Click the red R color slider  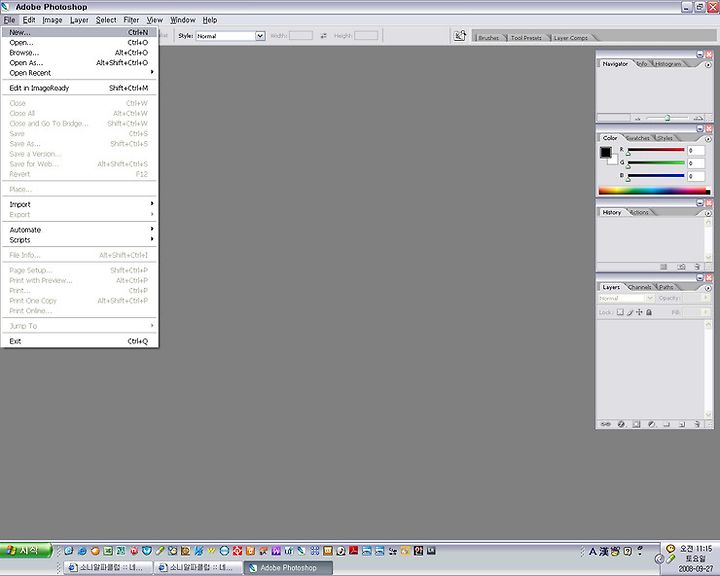[x=656, y=150]
